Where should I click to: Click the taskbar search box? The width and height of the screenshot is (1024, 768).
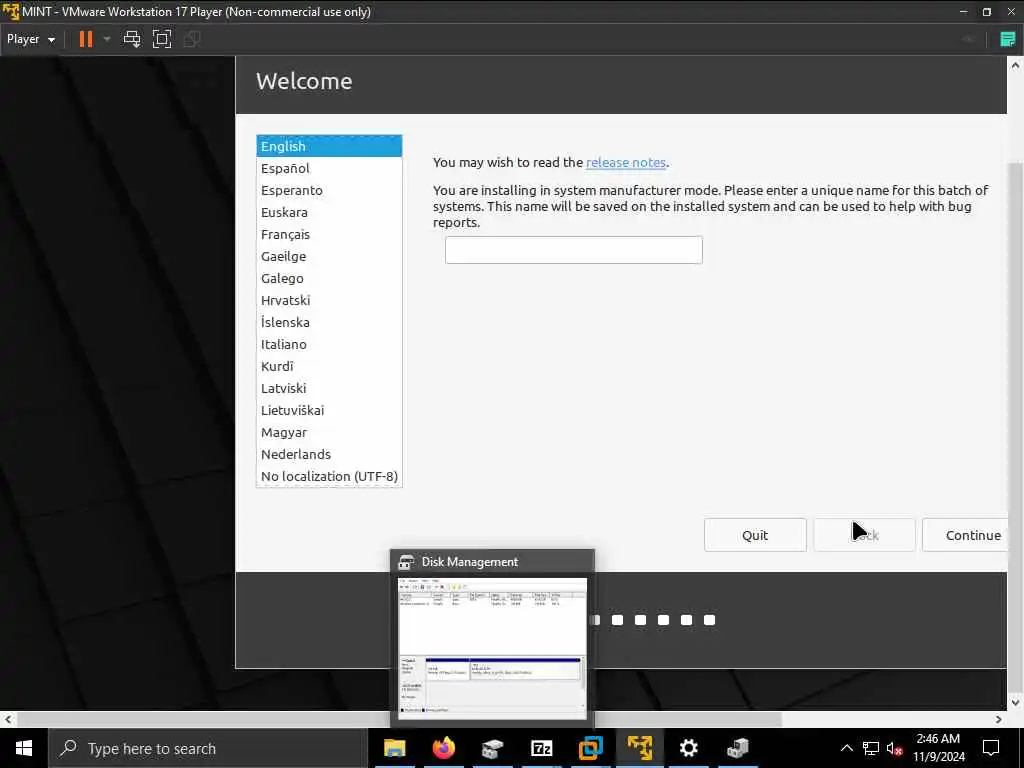pyautogui.click(x=208, y=748)
